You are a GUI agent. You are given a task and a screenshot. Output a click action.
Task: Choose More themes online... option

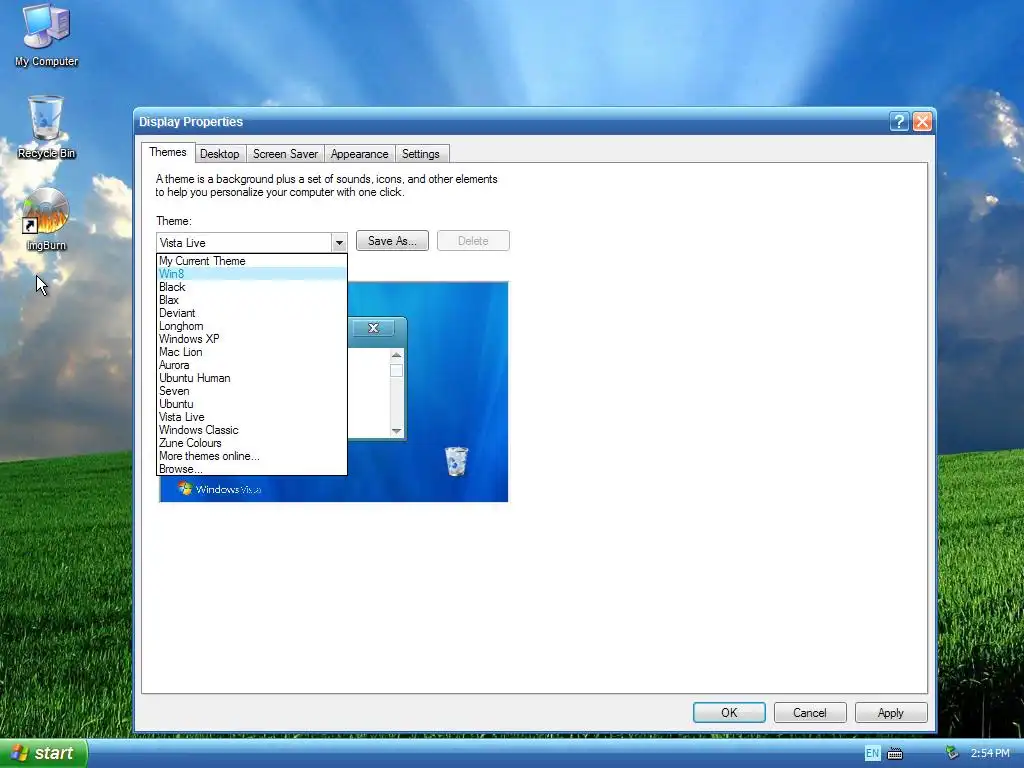pyautogui.click(x=251, y=456)
